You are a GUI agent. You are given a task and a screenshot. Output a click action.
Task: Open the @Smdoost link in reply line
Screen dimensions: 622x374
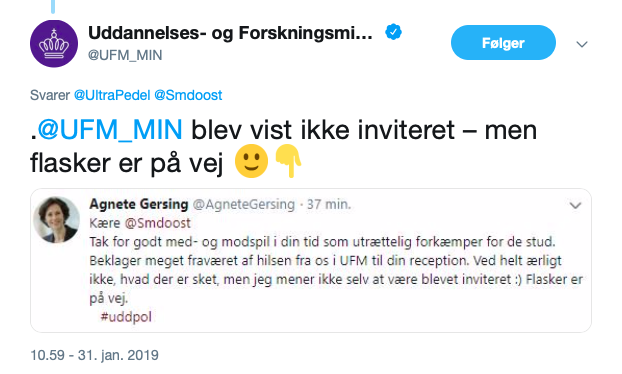pos(188,95)
